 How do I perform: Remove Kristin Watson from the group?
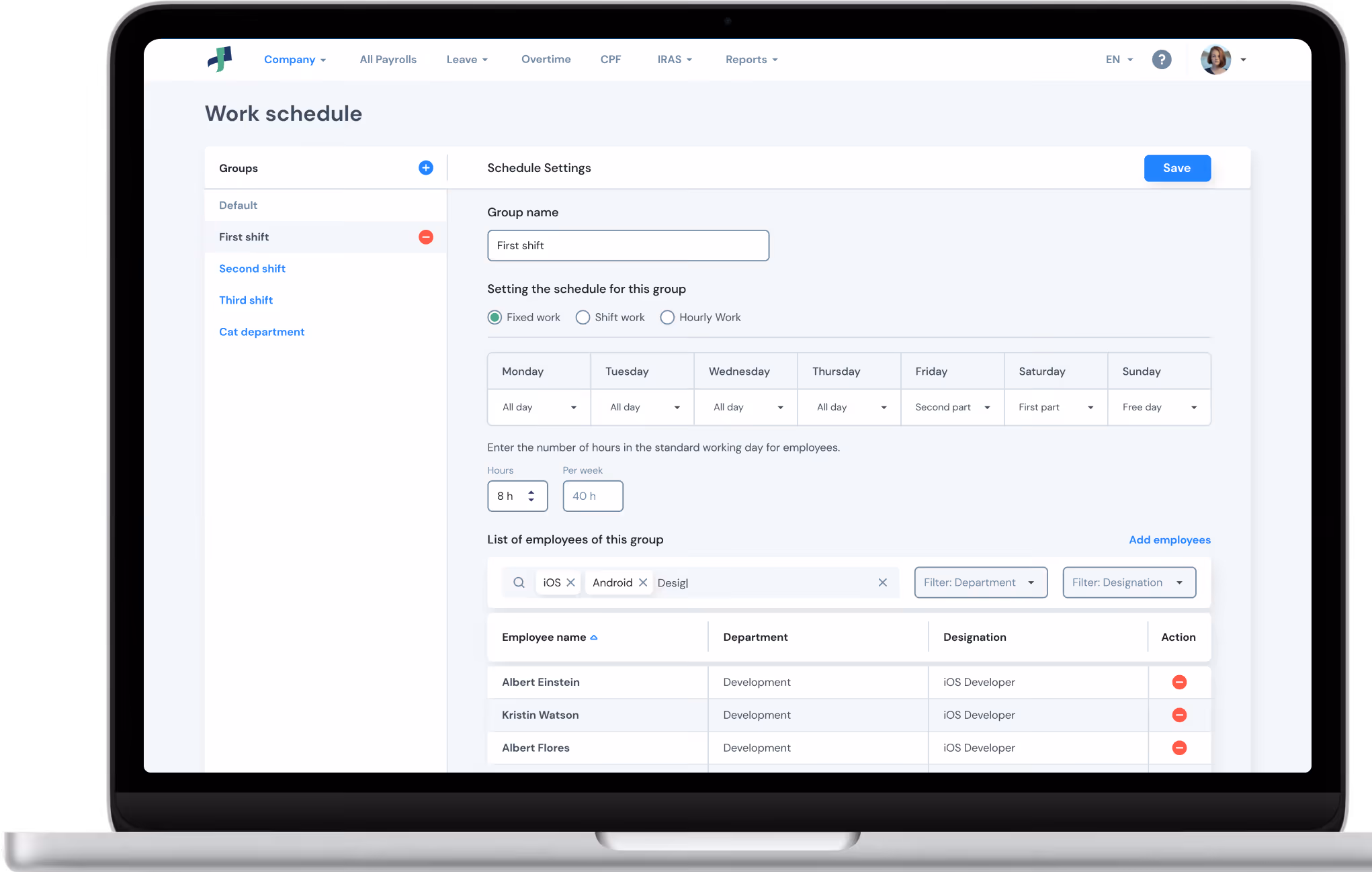pyautogui.click(x=1179, y=715)
